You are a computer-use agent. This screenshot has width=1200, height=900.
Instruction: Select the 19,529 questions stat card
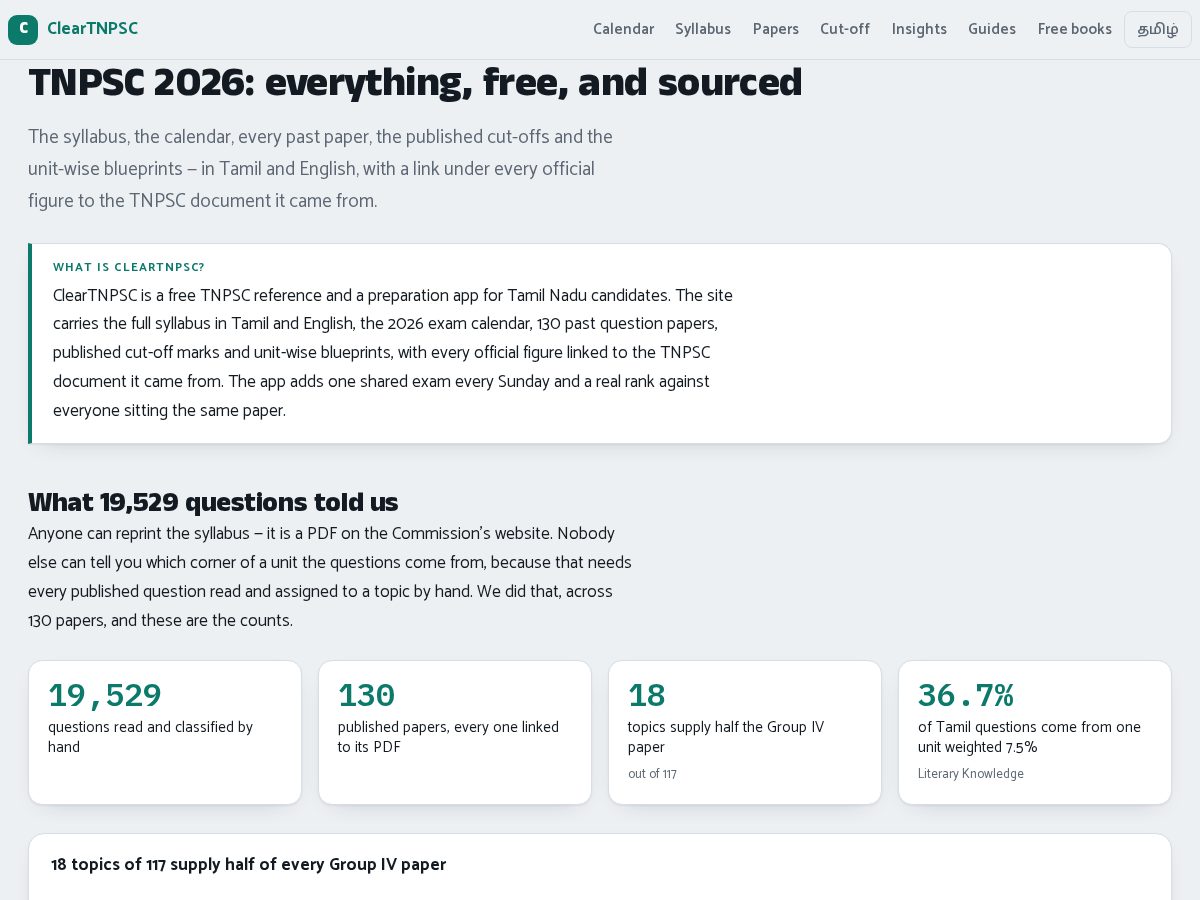pyautogui.click(x=165, y=732)
